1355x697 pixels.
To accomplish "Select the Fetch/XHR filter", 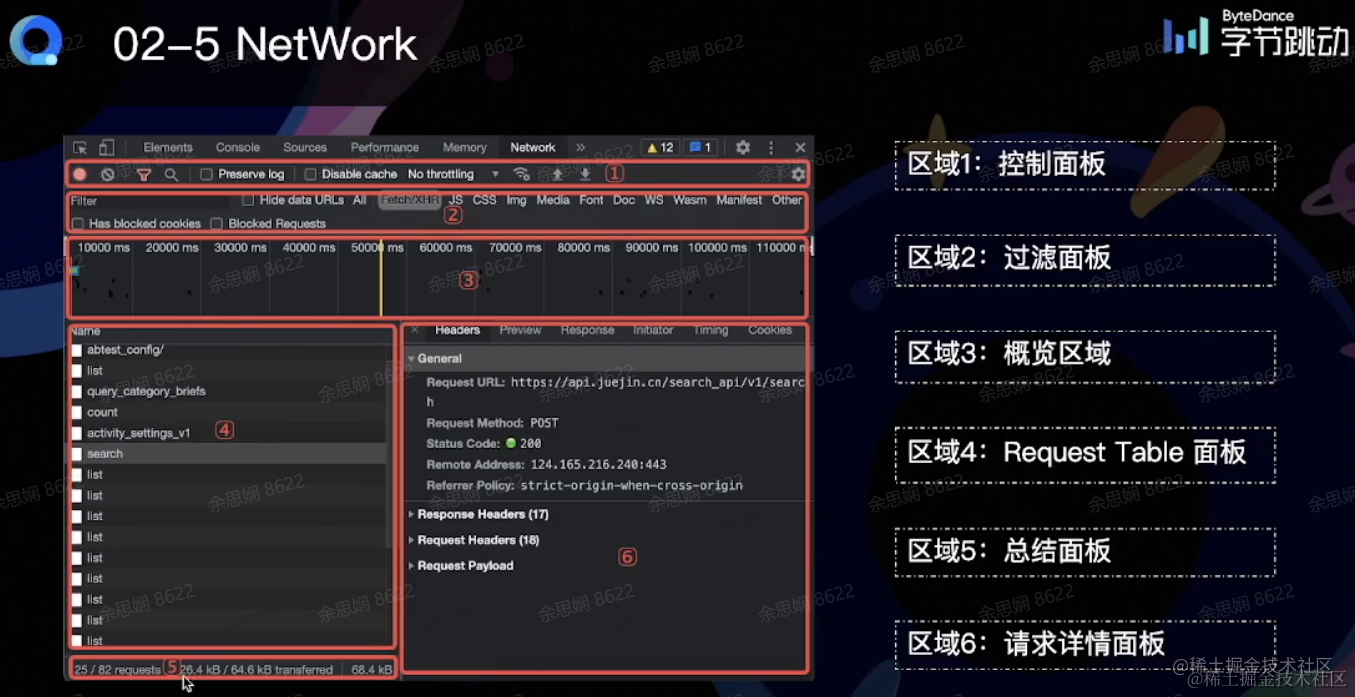I will [x=410, y=200].
